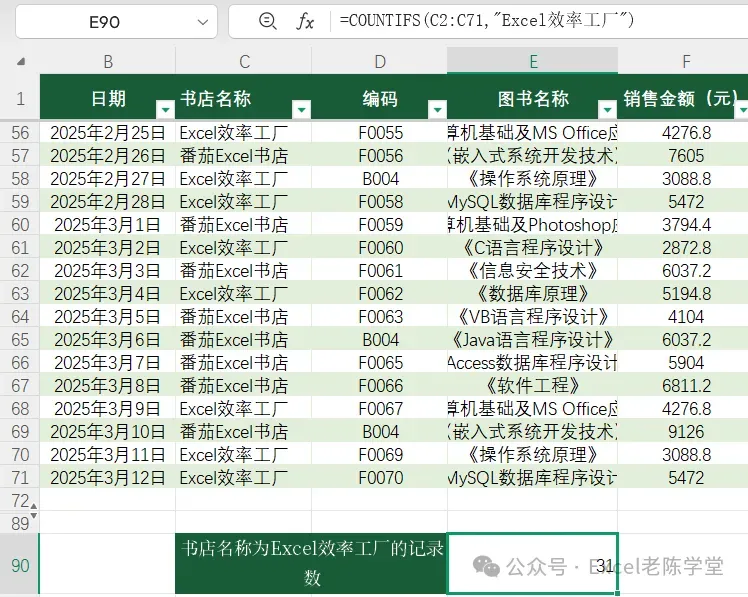The image size is (748, 597).
Task: Click code cell F0067
Action: pos(380,409)
